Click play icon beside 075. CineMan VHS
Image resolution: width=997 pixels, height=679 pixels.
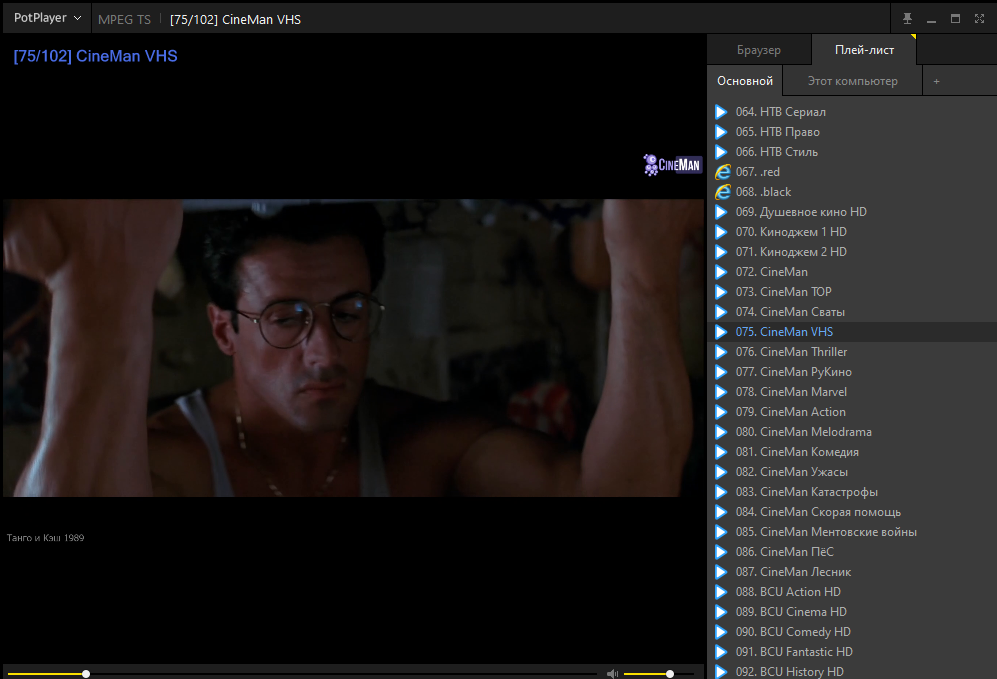tap(721, 332)
